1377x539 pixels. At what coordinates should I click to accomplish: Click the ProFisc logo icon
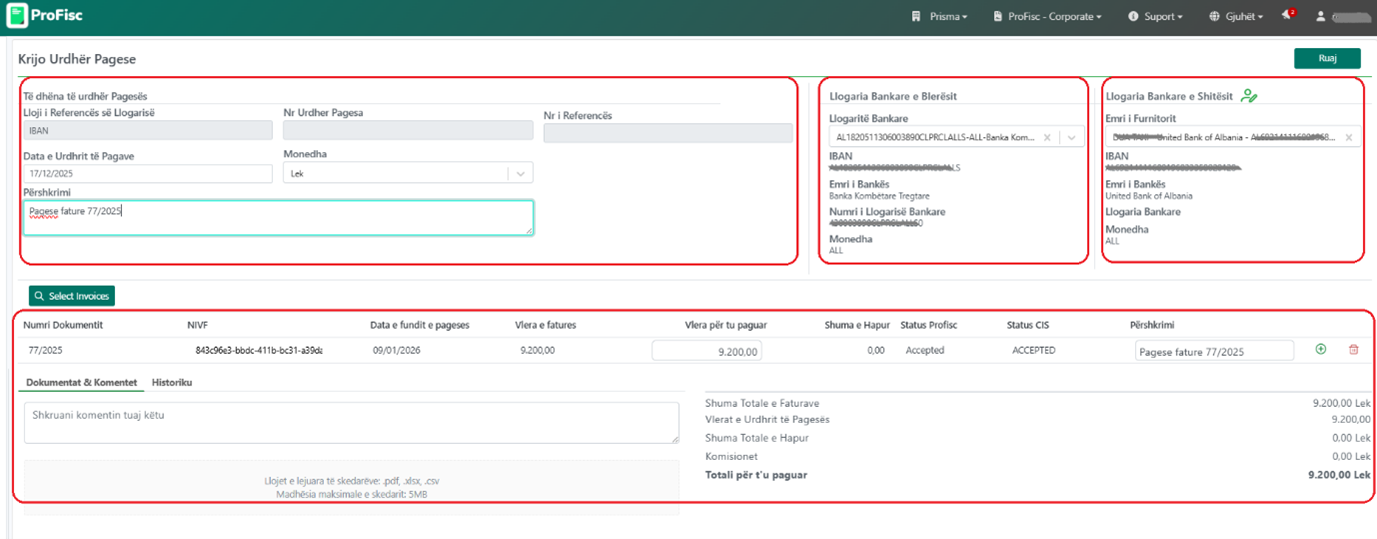[x=17, y=17]
